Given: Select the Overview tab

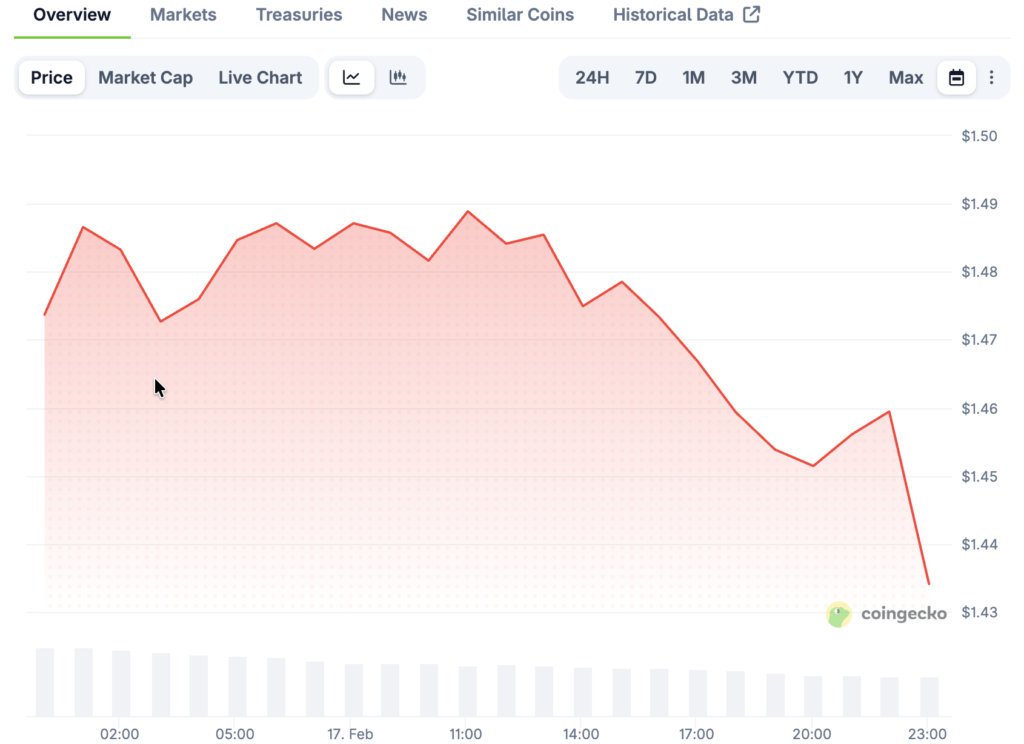Looking at the screenshot, I should click(x=72, y=15).
